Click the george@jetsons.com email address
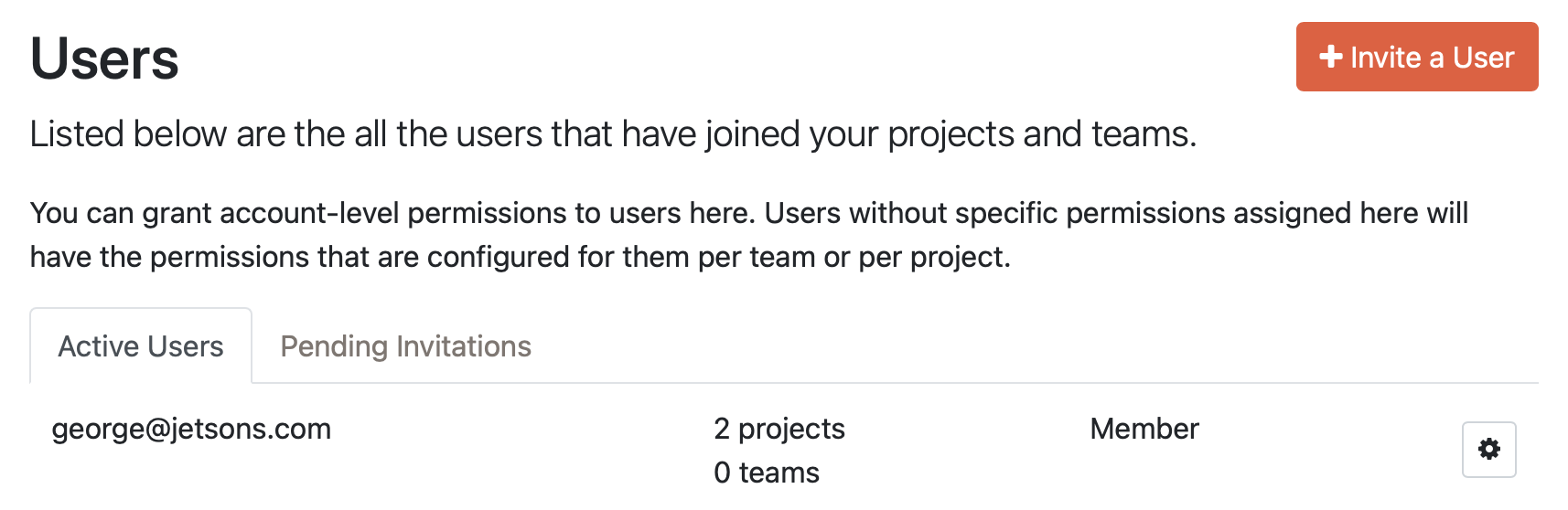This screenshot has height=510, width=1568. [191, 429]
